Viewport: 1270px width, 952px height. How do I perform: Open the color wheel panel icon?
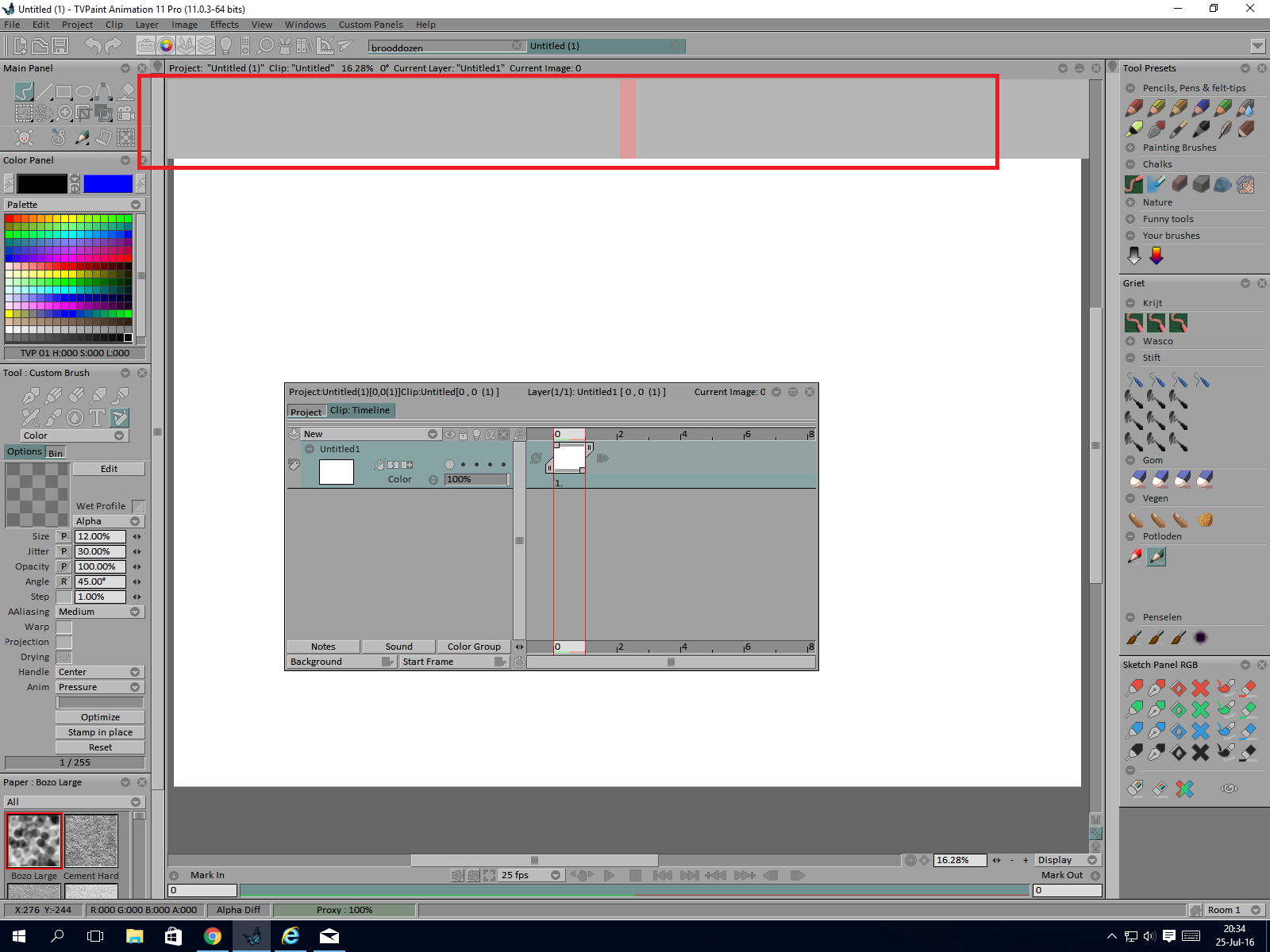click(x=166, y=46)
